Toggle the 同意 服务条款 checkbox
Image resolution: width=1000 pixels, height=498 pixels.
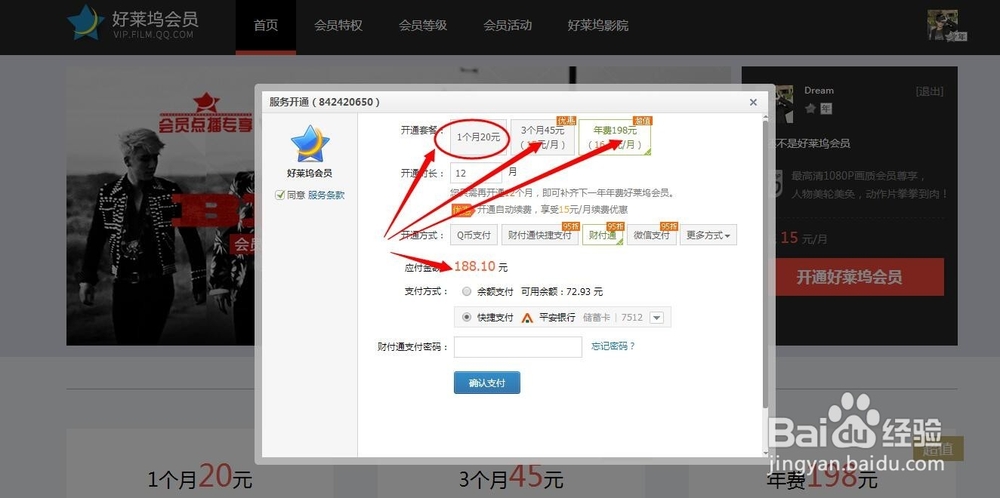pos(279,195)
